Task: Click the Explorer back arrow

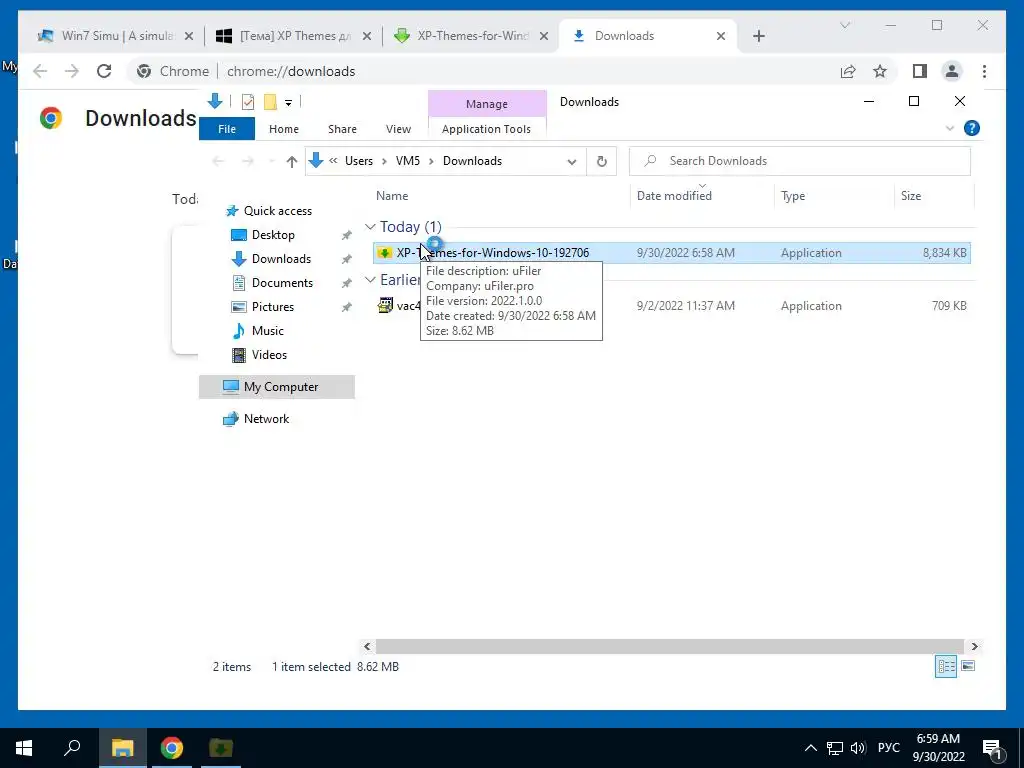Action: click(218, 161)
